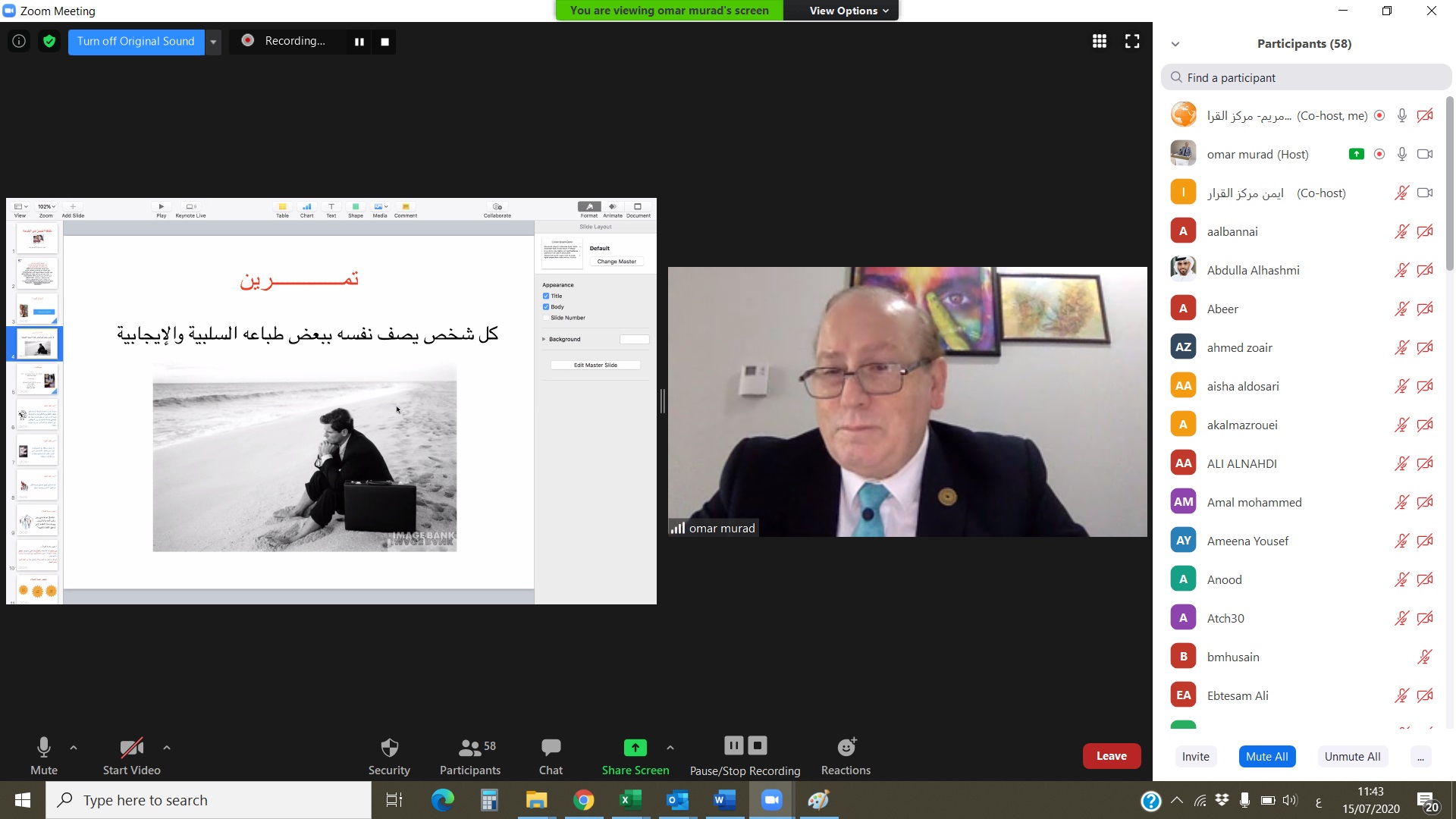Leave the meeting

tap(1111, 756)
